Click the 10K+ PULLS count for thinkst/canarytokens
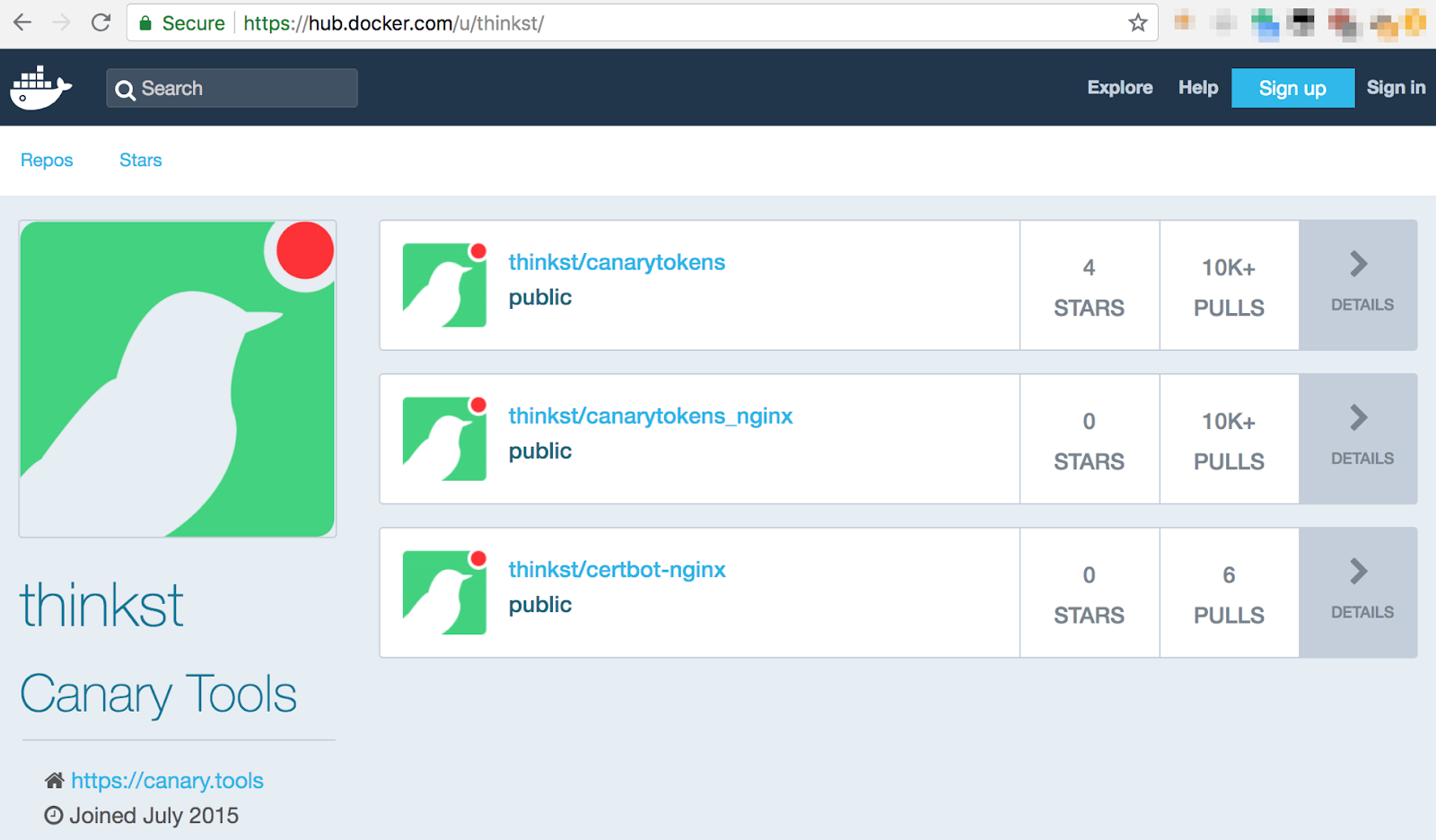 click(1229, 286)
